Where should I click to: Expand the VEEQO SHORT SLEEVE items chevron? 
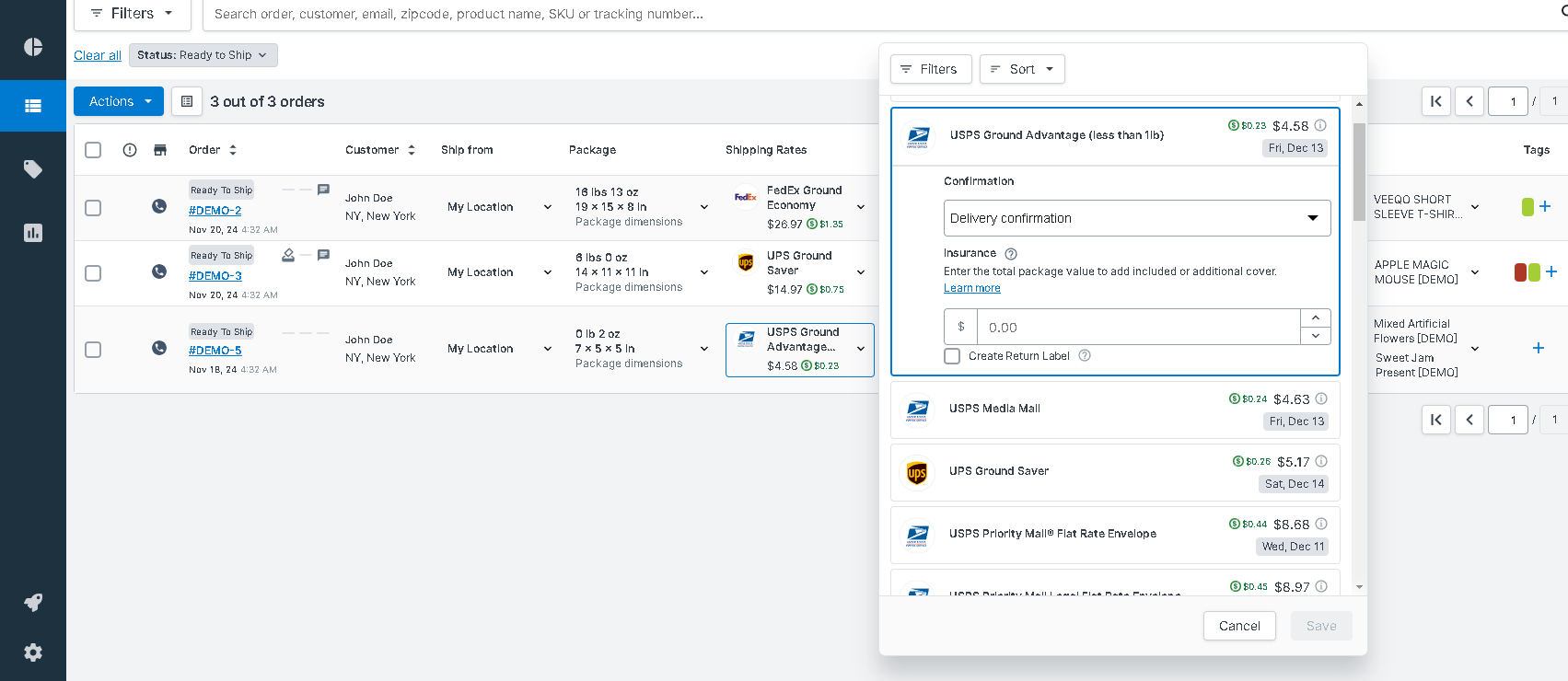(1475, 207)
